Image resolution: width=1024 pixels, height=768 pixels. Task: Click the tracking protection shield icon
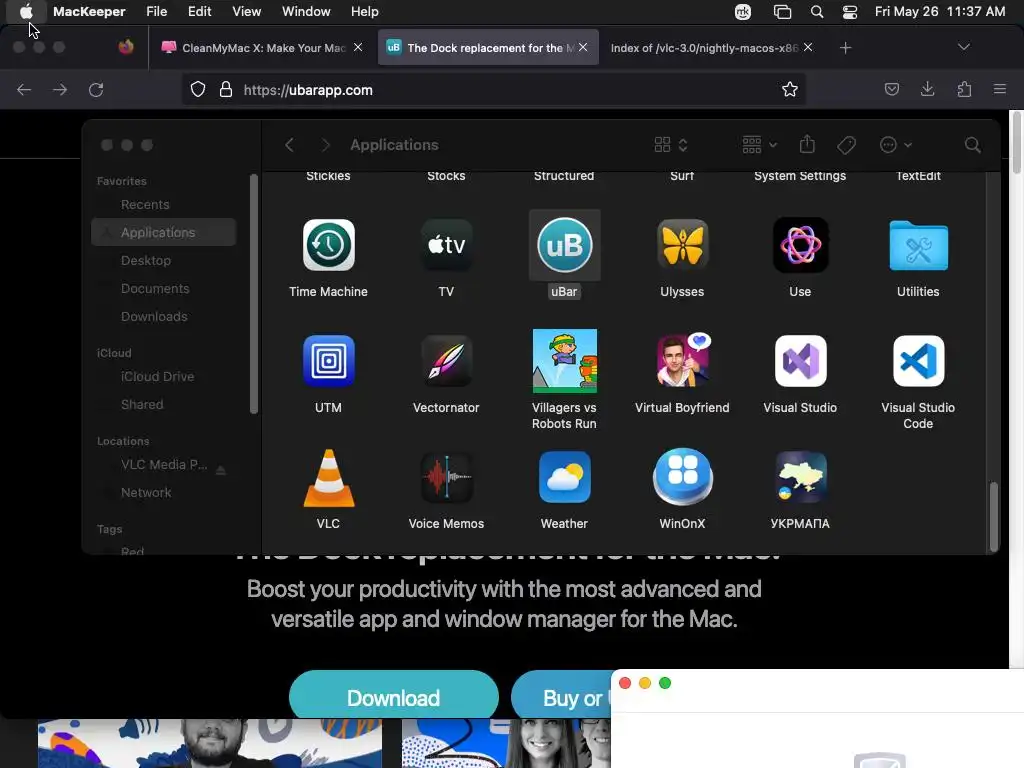(198, 89)
